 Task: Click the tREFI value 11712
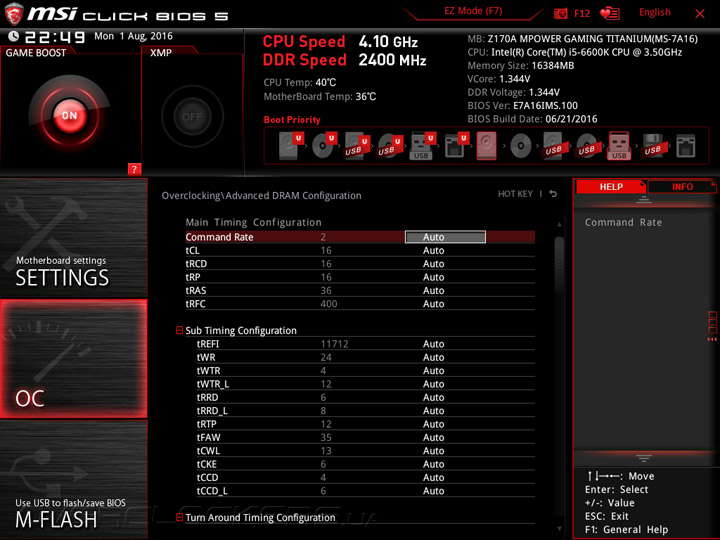[334, 344]
